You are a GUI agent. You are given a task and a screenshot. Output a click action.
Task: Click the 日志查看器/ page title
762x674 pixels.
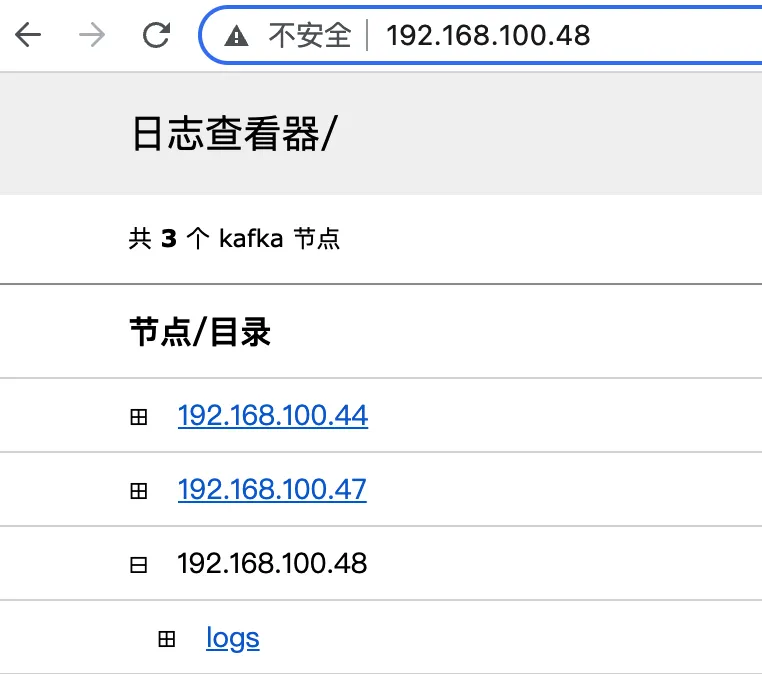(235, 134)
